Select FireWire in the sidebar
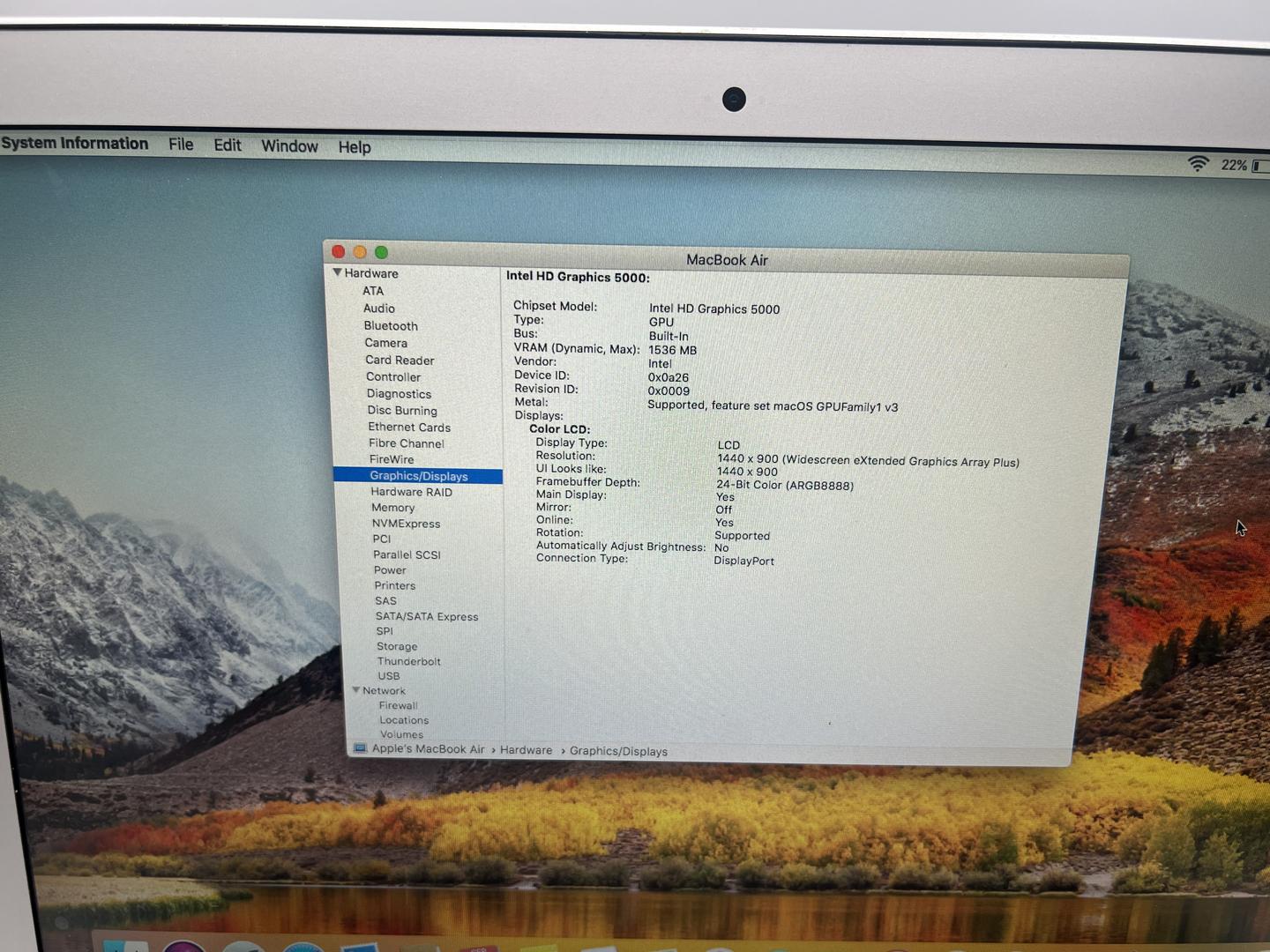The width and height of the screenshot is (1270, 952). [392, 459]
